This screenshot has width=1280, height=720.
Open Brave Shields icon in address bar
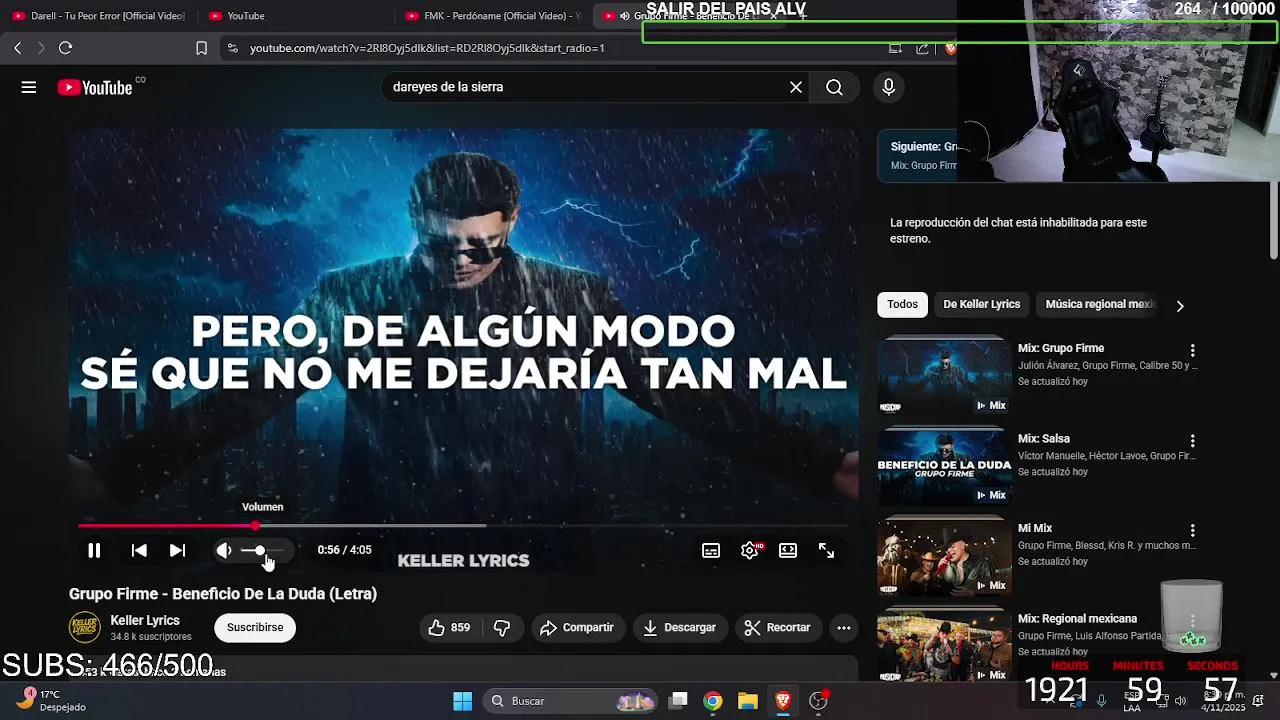(x=950, y=48)
